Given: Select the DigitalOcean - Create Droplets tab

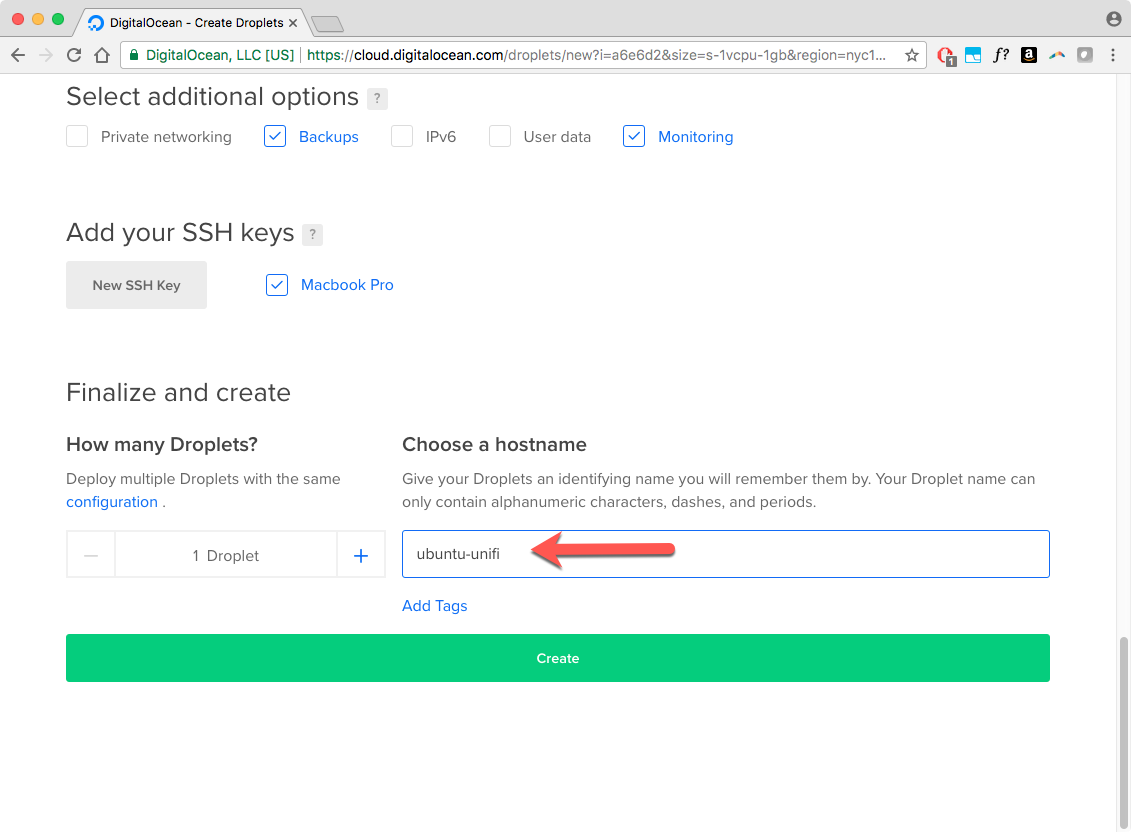Looking at the screenshot, I should coord(193,22).
